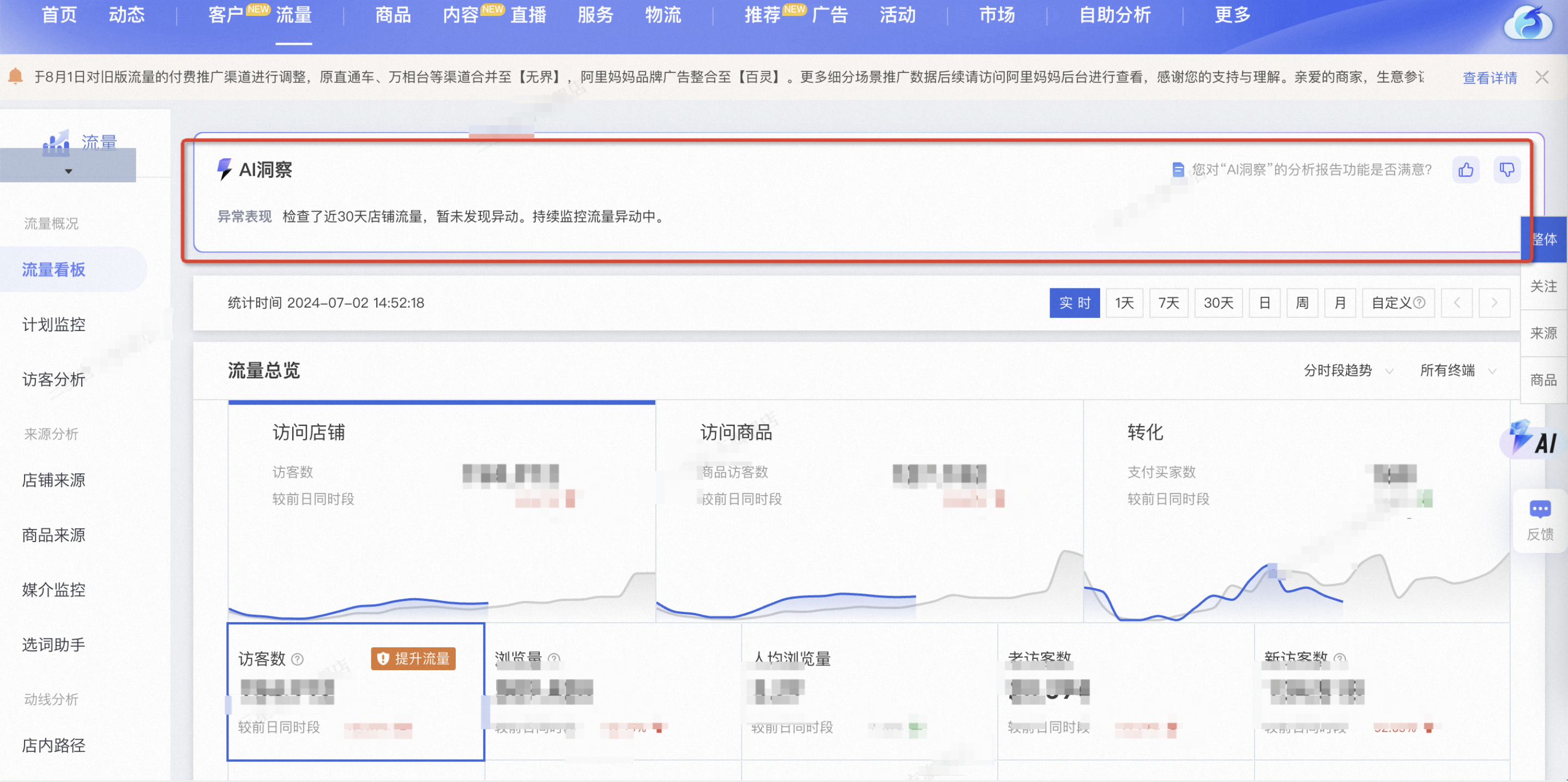The width and height of the screenshot is (1568, 782).
Task: Select the 月 time granularity
Action: point(1340,303)
